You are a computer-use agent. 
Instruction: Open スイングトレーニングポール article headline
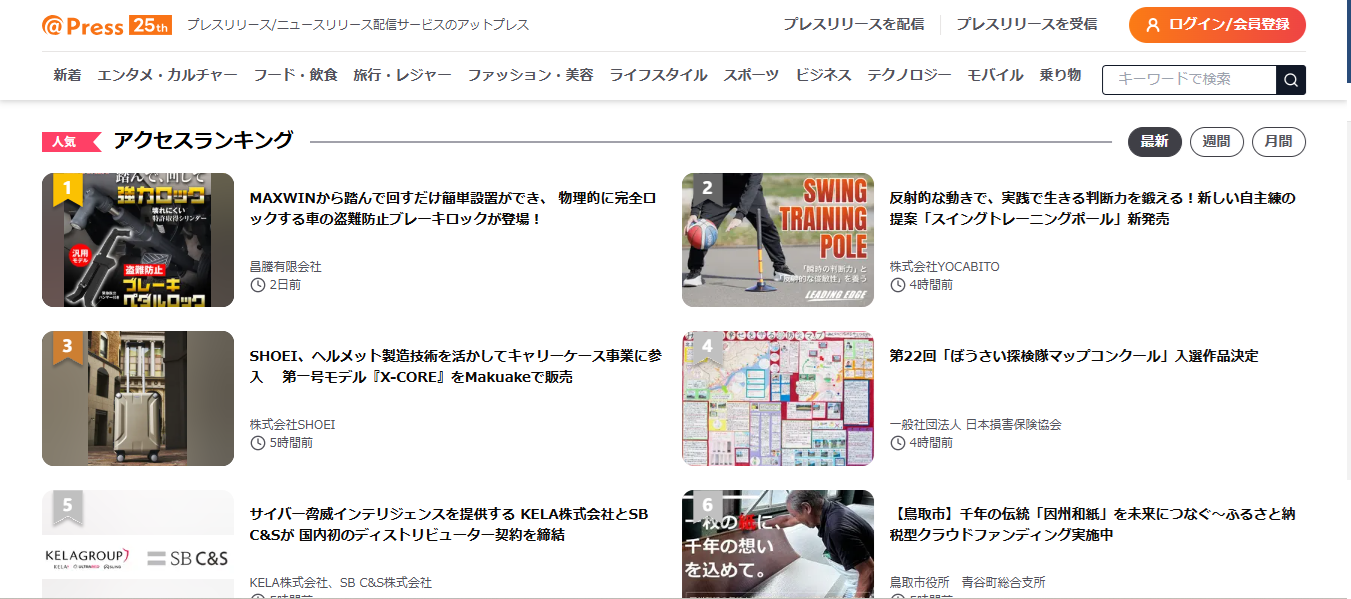tap(1093, 208)
